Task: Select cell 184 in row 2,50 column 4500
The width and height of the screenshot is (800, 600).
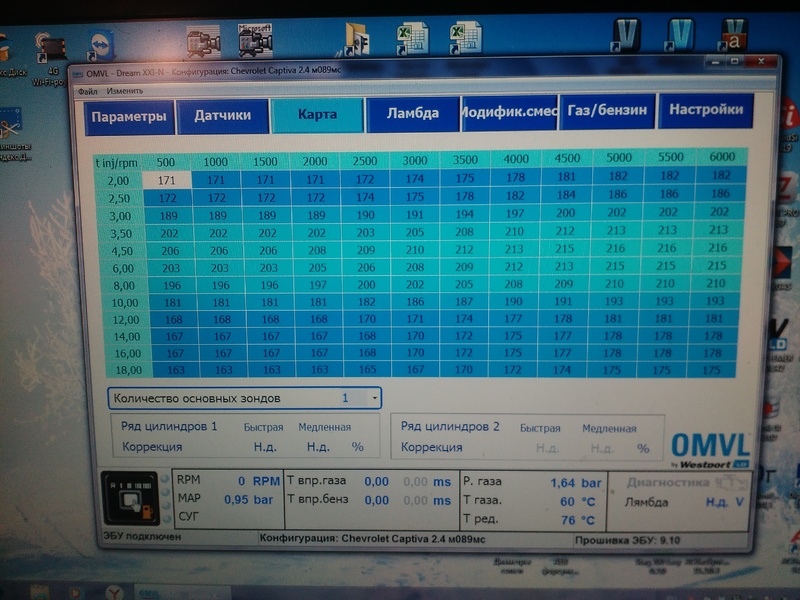Action: [x=566, y=194]
